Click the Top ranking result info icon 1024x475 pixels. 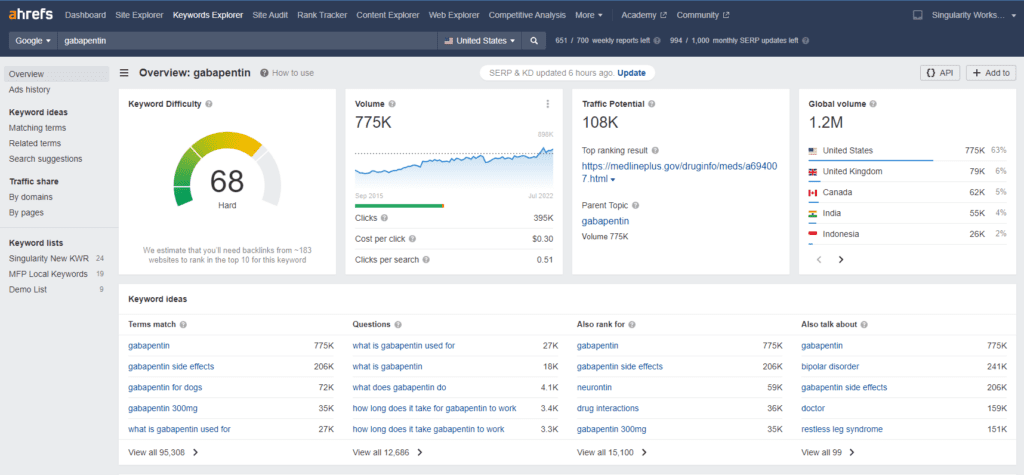tap(656, 150)
